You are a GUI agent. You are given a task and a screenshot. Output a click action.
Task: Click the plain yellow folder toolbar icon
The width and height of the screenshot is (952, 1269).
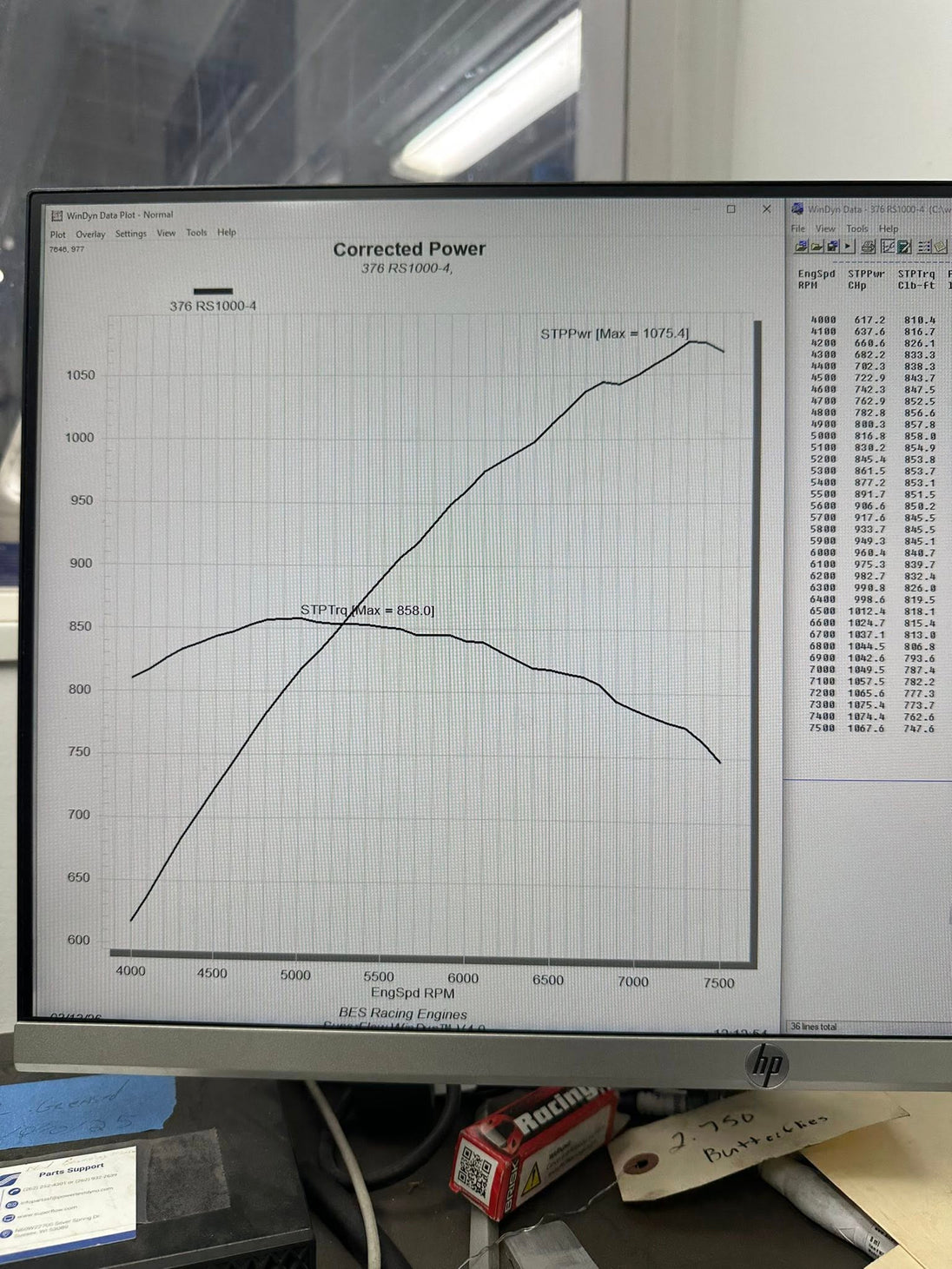tap(816, 247)
